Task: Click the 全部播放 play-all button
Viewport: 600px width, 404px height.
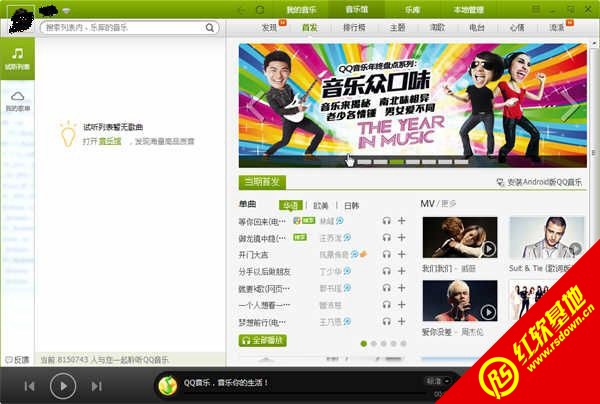Action: point(262,340)
